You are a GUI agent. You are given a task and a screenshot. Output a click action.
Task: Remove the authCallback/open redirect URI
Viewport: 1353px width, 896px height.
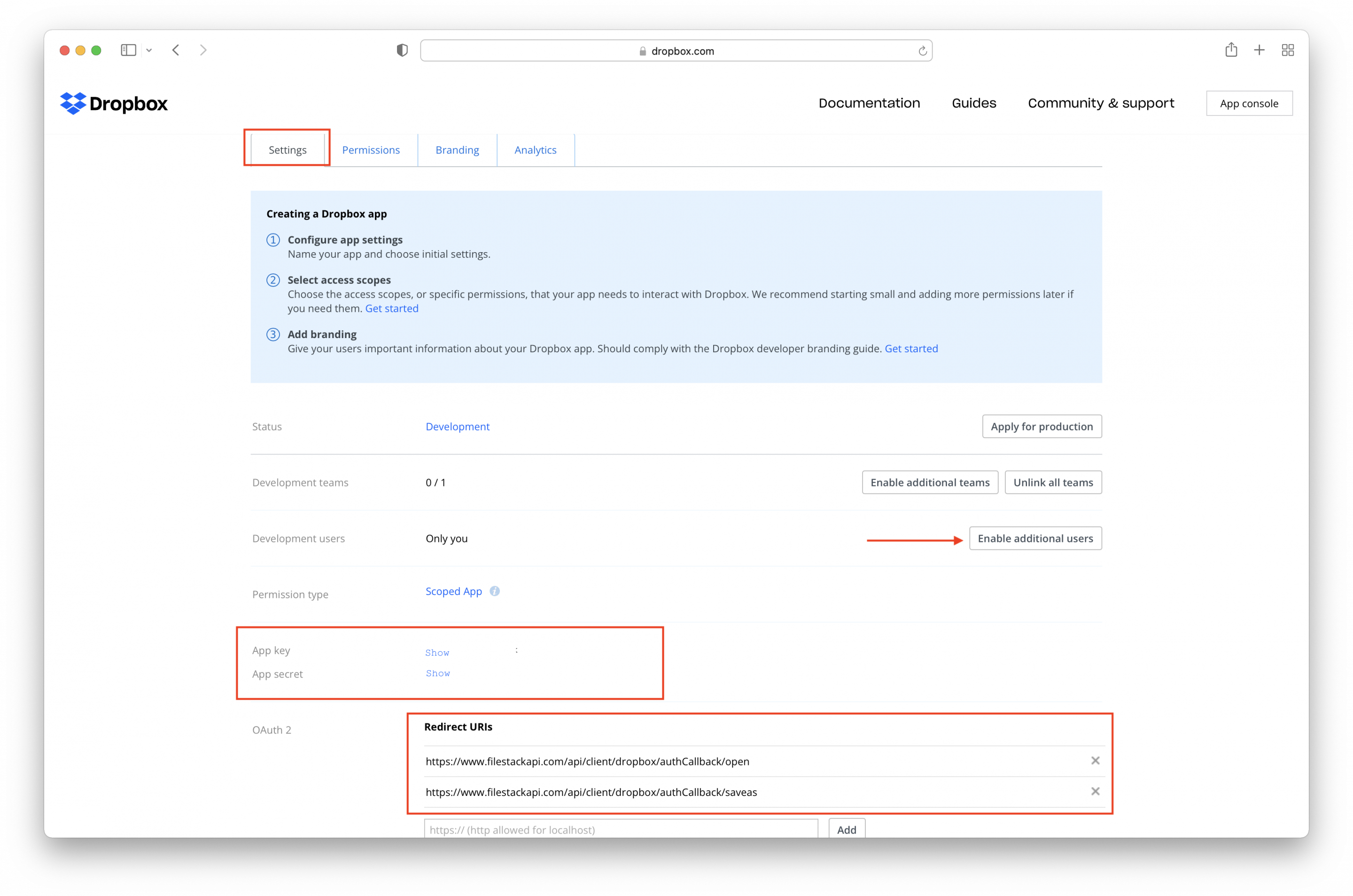point(1095,761)
